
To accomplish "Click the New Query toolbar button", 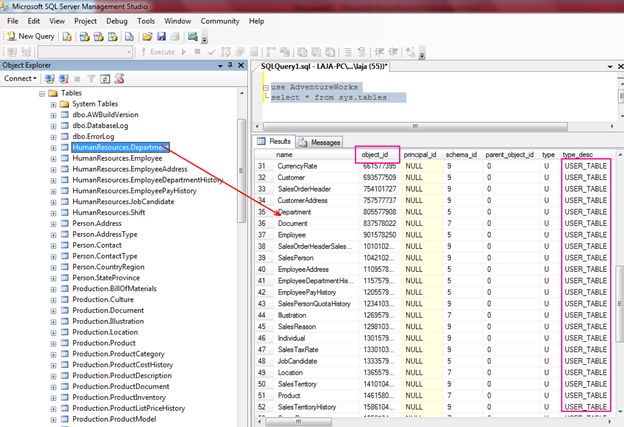I will (x=30, y=36).
